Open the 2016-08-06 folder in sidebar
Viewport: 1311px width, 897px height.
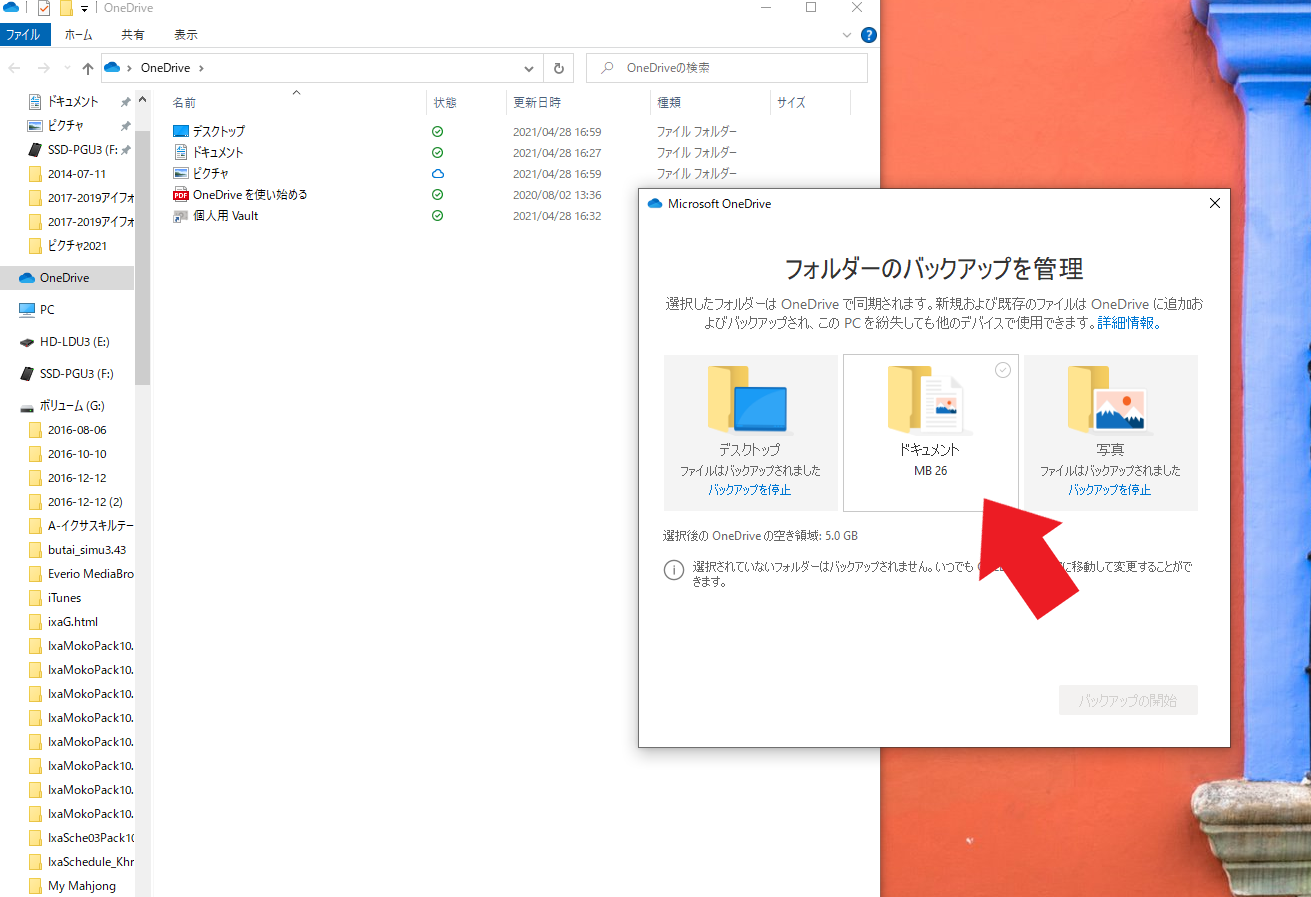tap(76, 429)
